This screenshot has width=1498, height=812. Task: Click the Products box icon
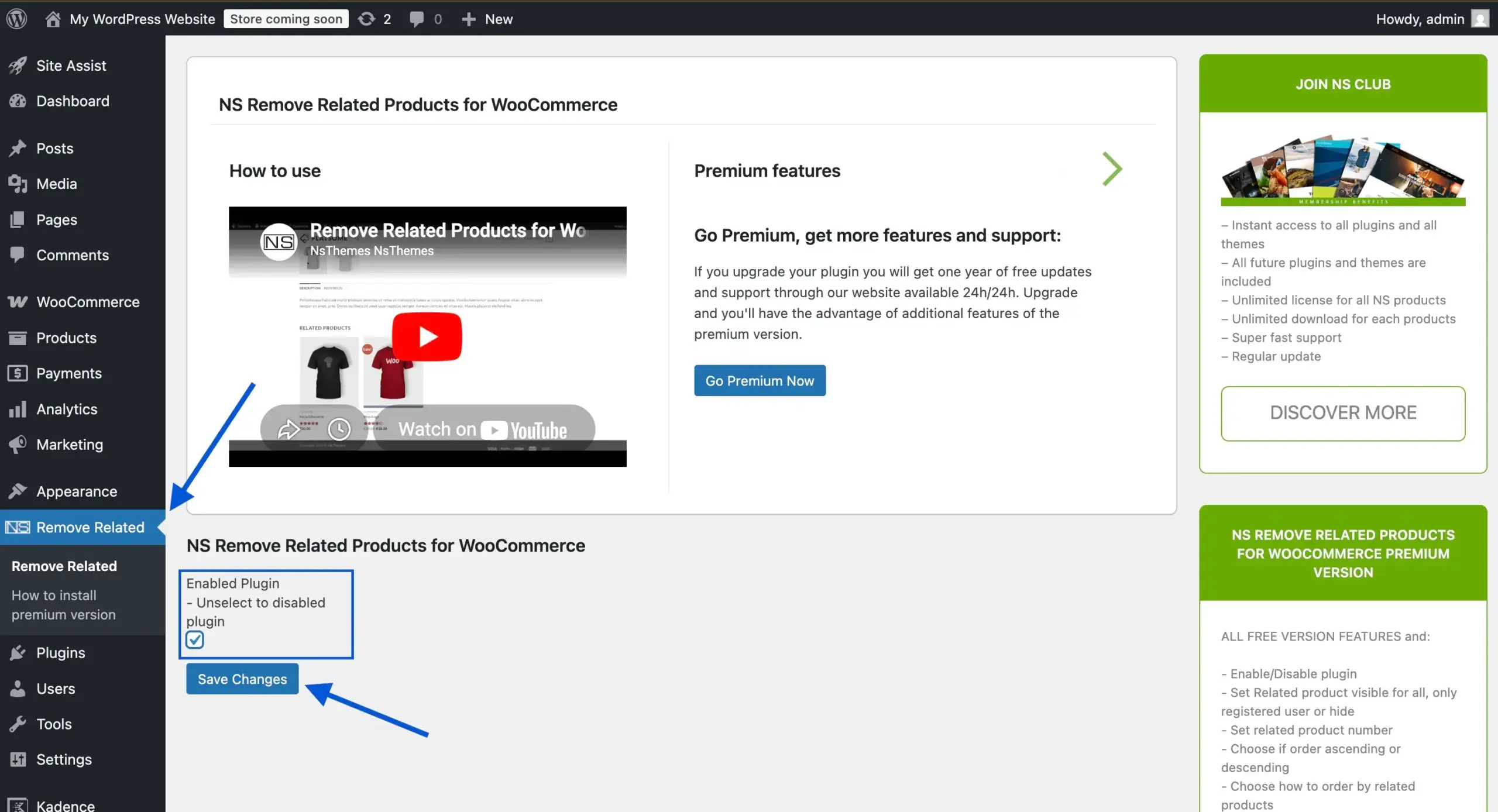click(18, 338)
